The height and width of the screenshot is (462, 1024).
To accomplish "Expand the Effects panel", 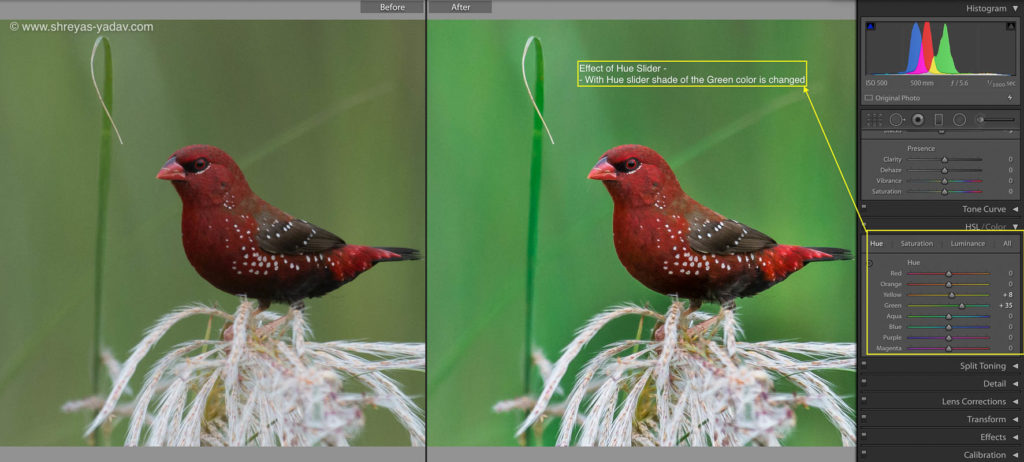I will coord(1016,437).
